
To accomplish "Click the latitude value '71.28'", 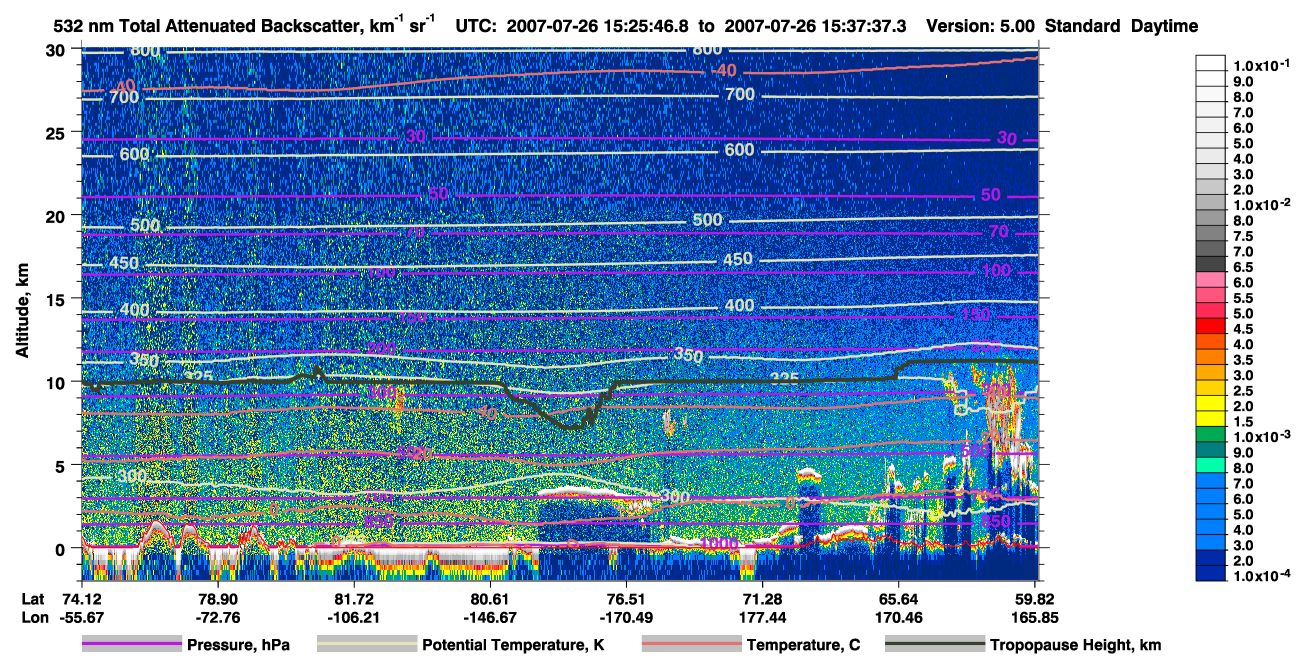I will click(762, 599).
